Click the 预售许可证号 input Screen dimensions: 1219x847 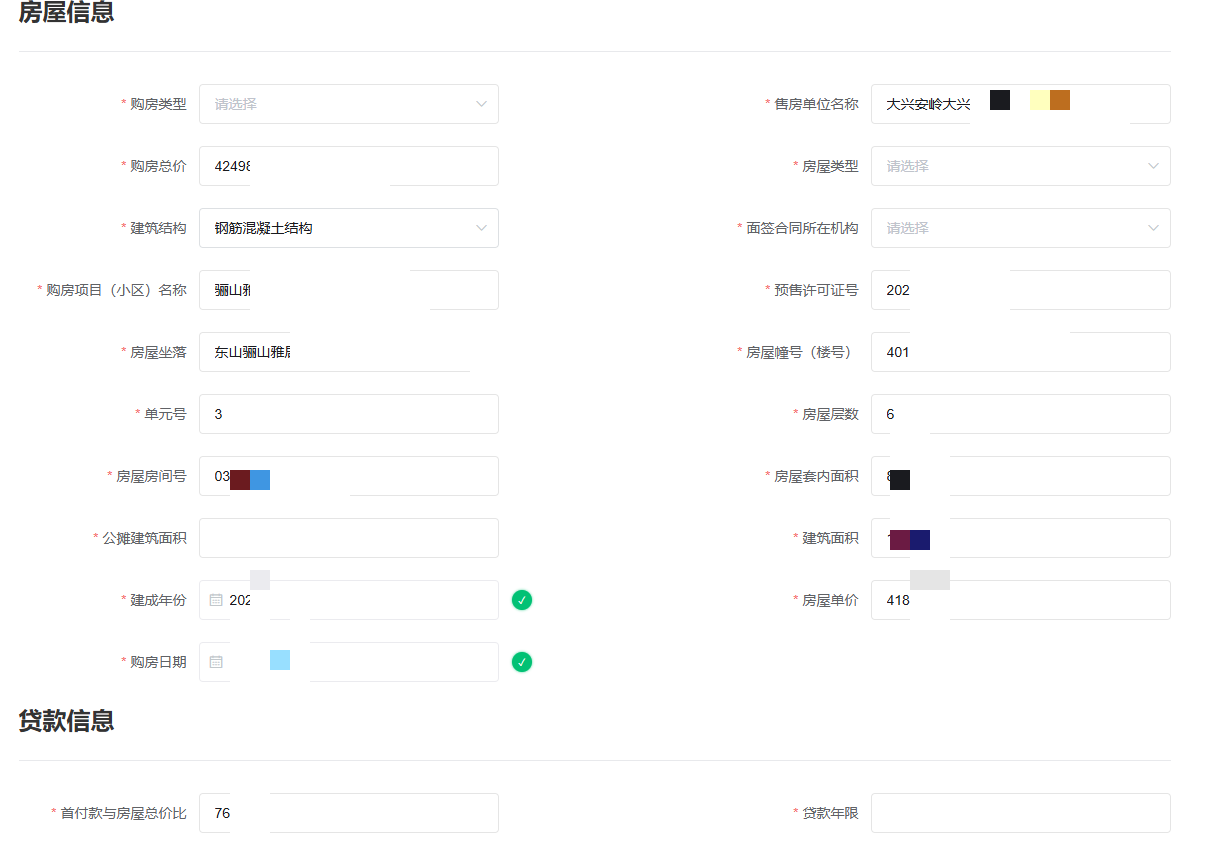[1021, 290]
